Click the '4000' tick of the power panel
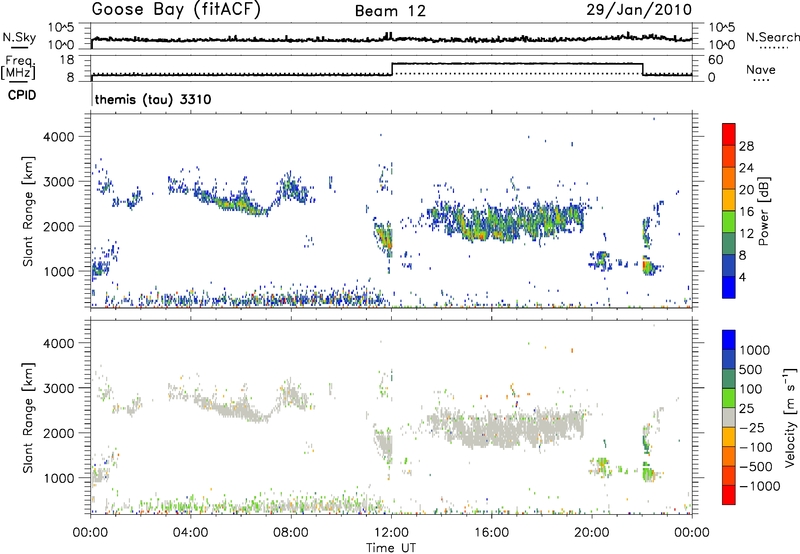The height and width of the screenshot is (554, 800). [58, 137]
